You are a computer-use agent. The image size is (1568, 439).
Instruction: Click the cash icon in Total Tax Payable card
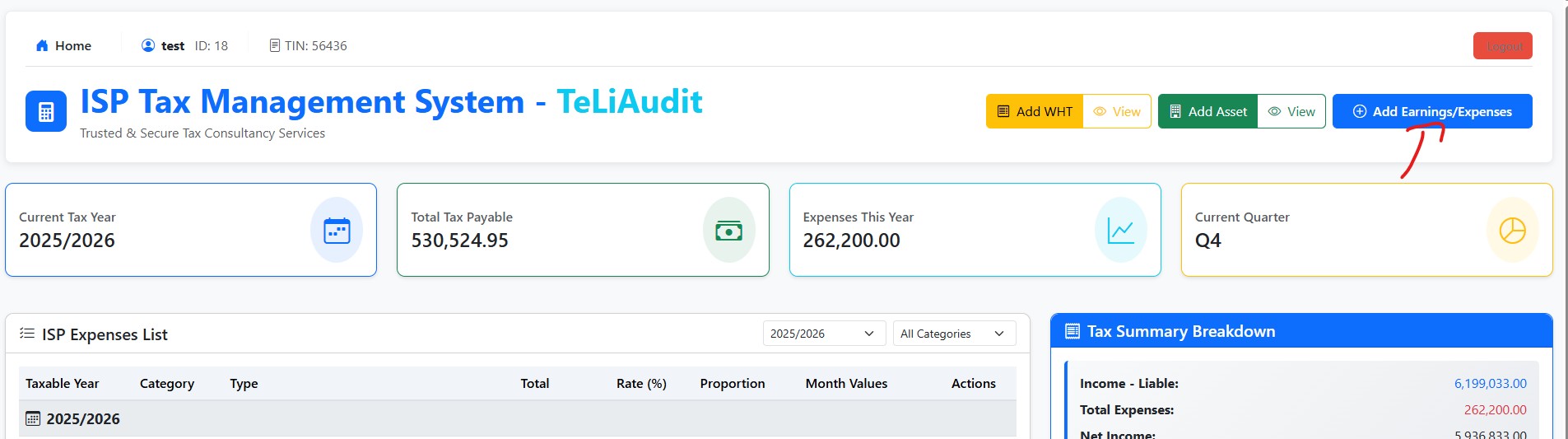pos(728,231)
